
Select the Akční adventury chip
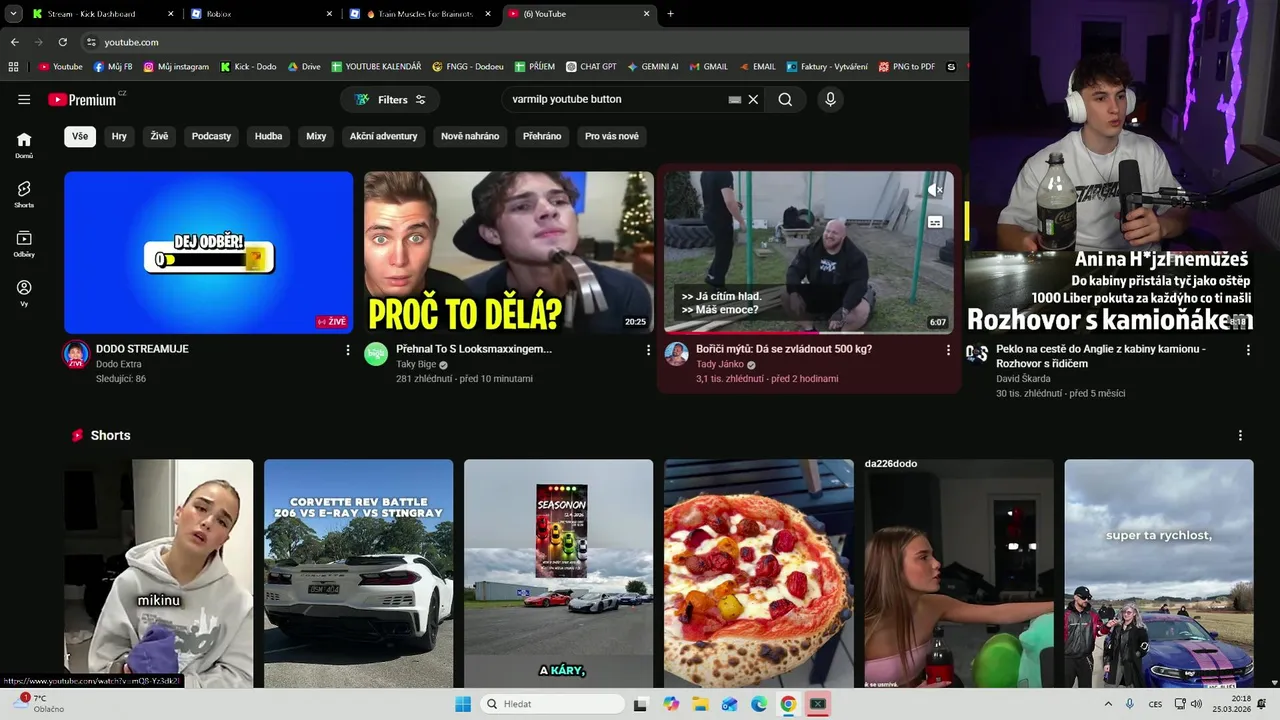(x=383, y=136)
